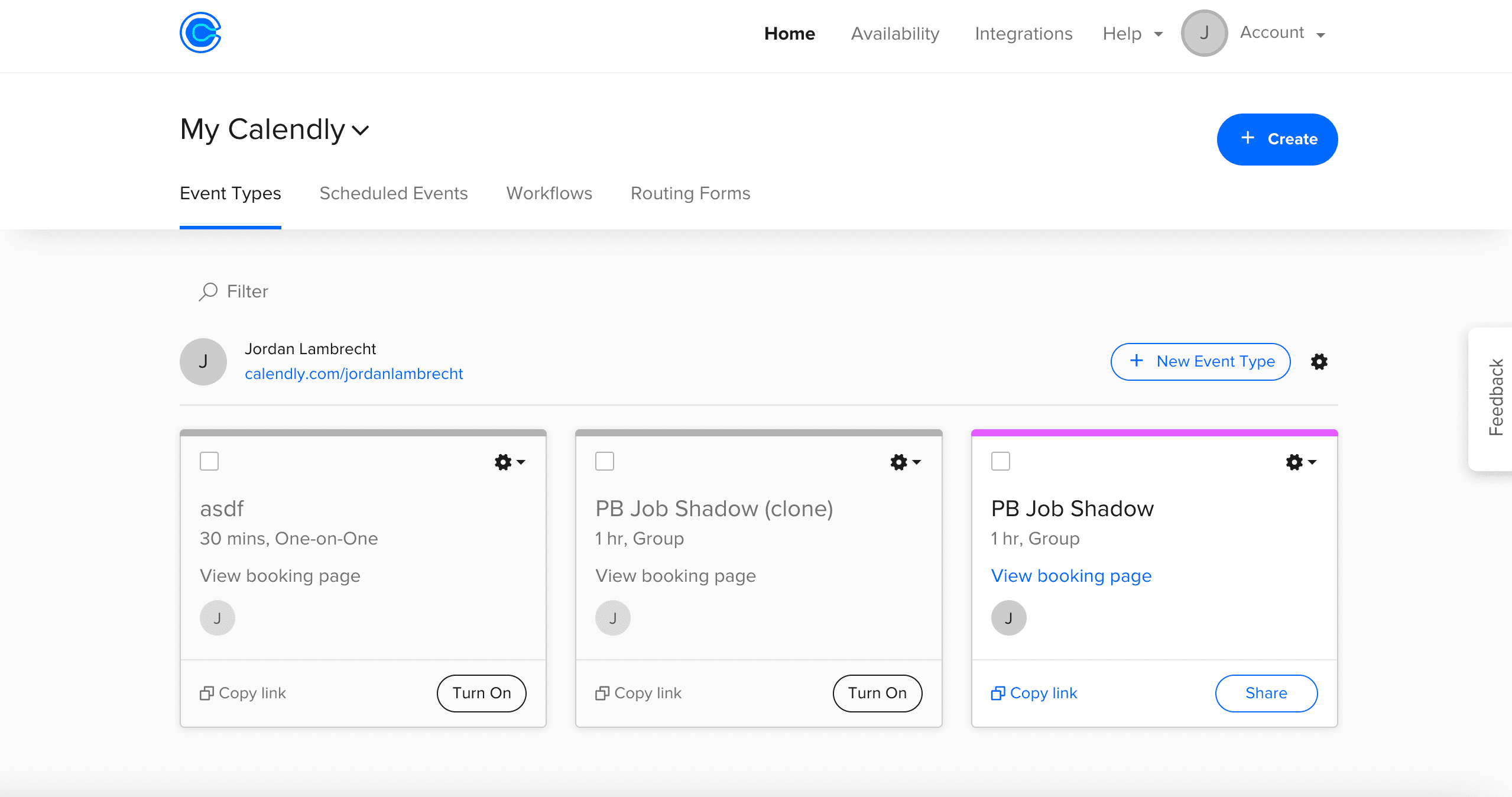Select the PB Job Shadow (clone) checkbox
1512x797 pixels.
tap(605, 461)
